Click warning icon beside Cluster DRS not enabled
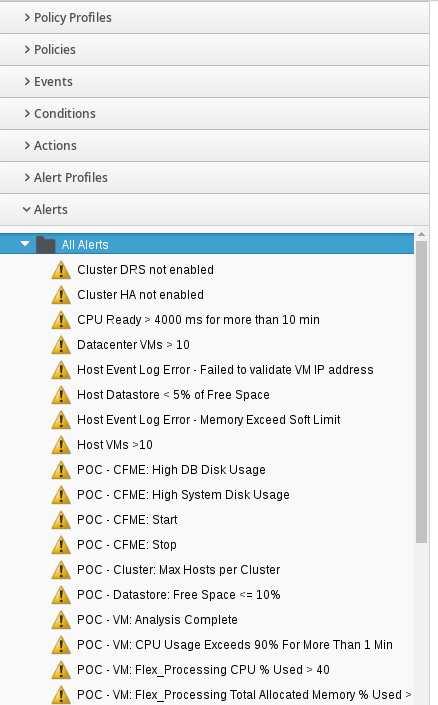Image resolution: width=438 pixels, height=705 pixels. coord(61,270)
